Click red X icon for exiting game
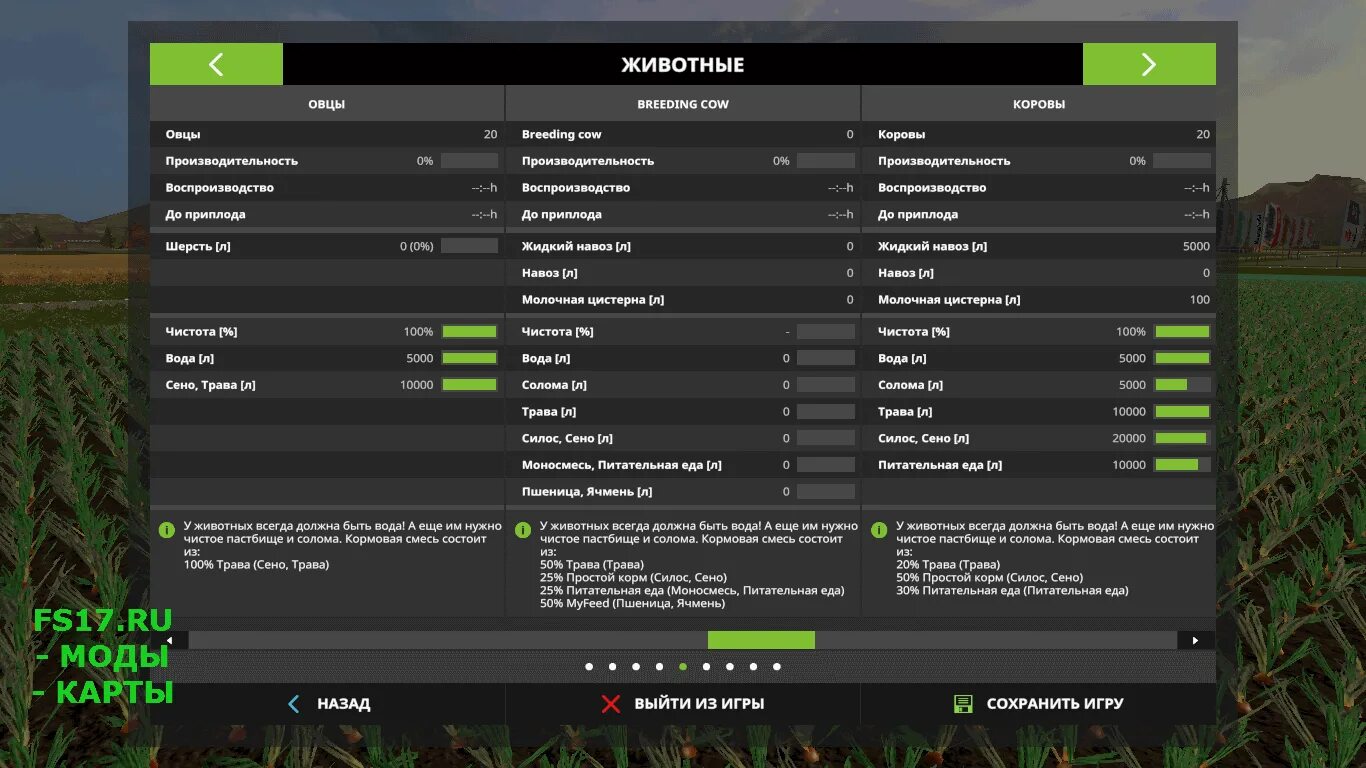The width and height of the screenshot is (1366, 768). (x=610, y=704)
